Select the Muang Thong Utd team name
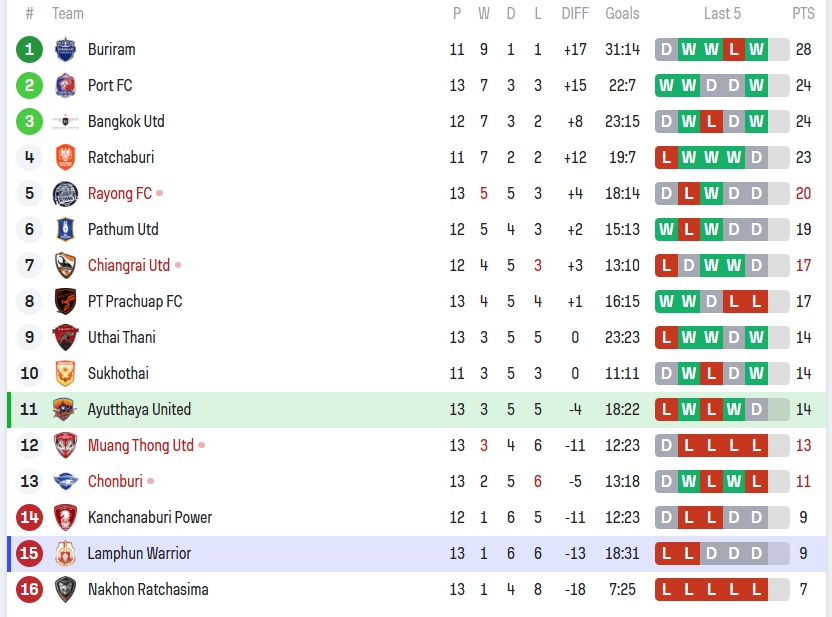Image resolution: width=832 pixels, height=617 pixels. coord(140,445)
